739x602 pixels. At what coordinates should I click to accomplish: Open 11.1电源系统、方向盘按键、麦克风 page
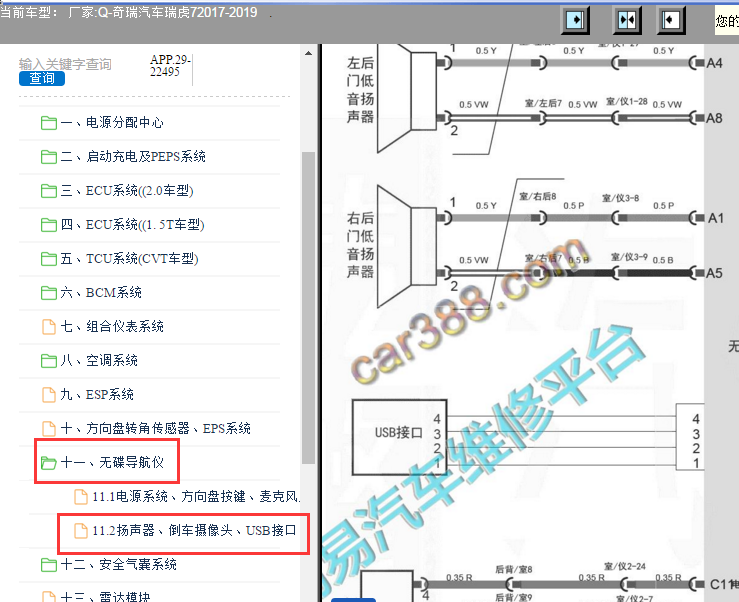click(x=196, y=496)
